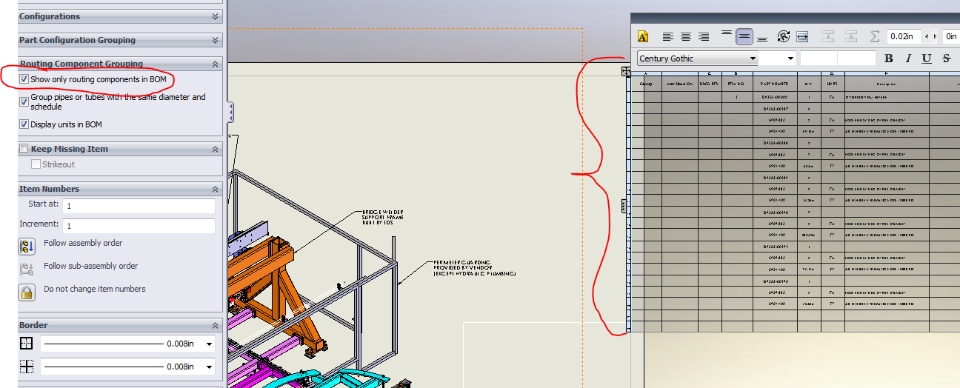The image size is (960, 388).
Task: Open the Century Gothic font dropdown
Action: pyautogui.click(x=753, y=59)
